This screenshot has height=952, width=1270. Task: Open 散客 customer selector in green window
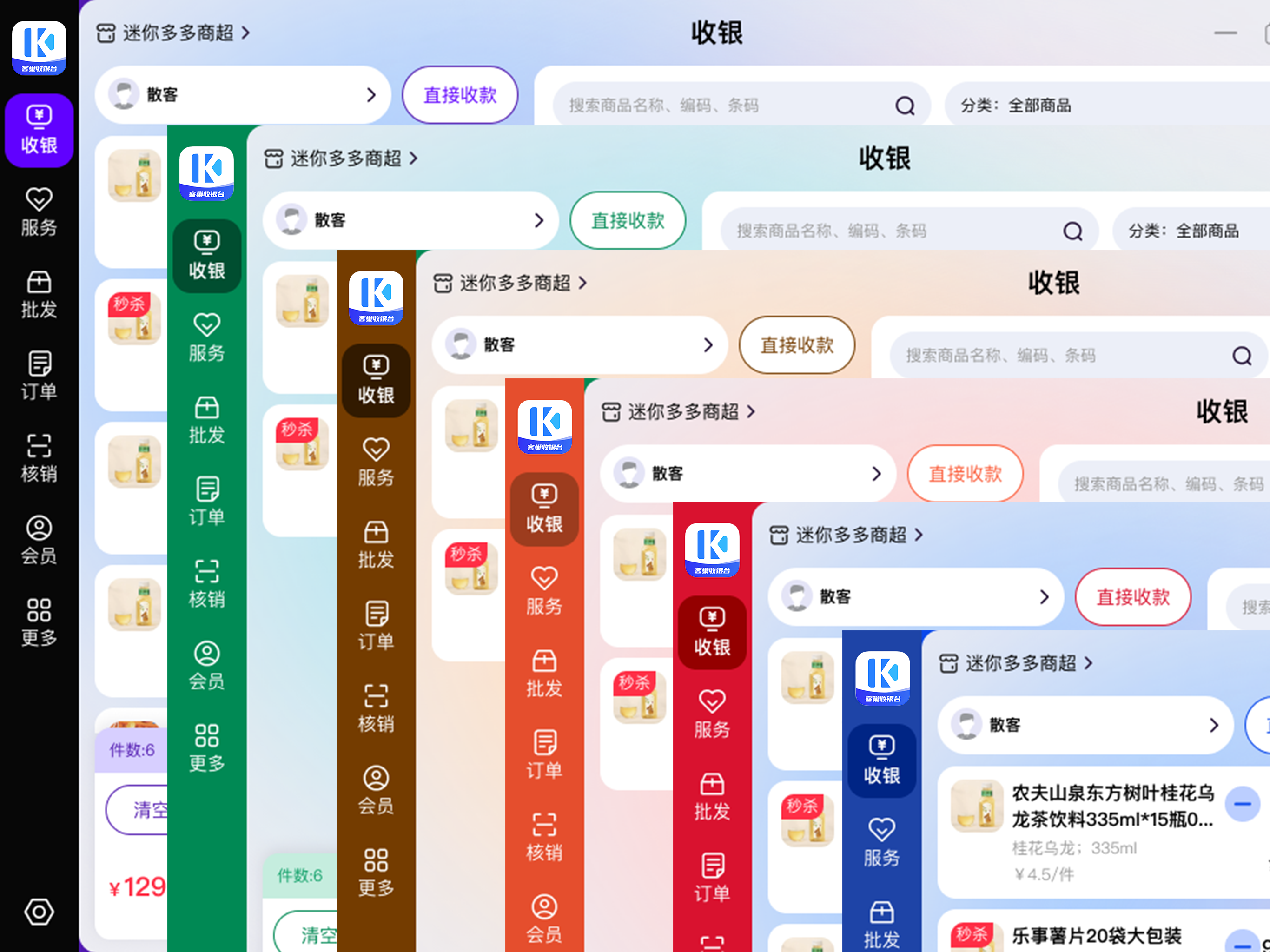tap(410, 220)
